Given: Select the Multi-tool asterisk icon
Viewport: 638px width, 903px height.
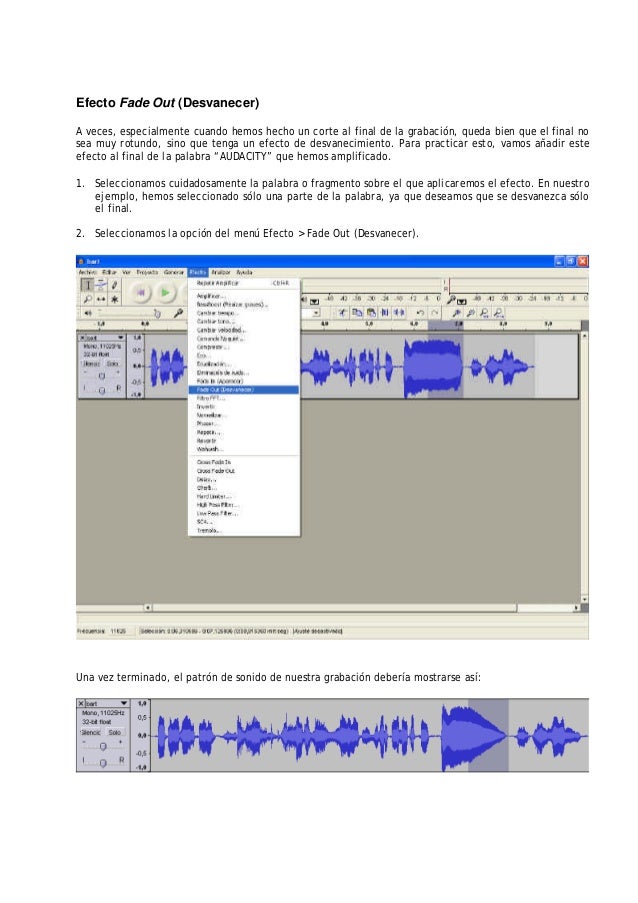Looking at the screenshot, I should [x=115, y=299].
